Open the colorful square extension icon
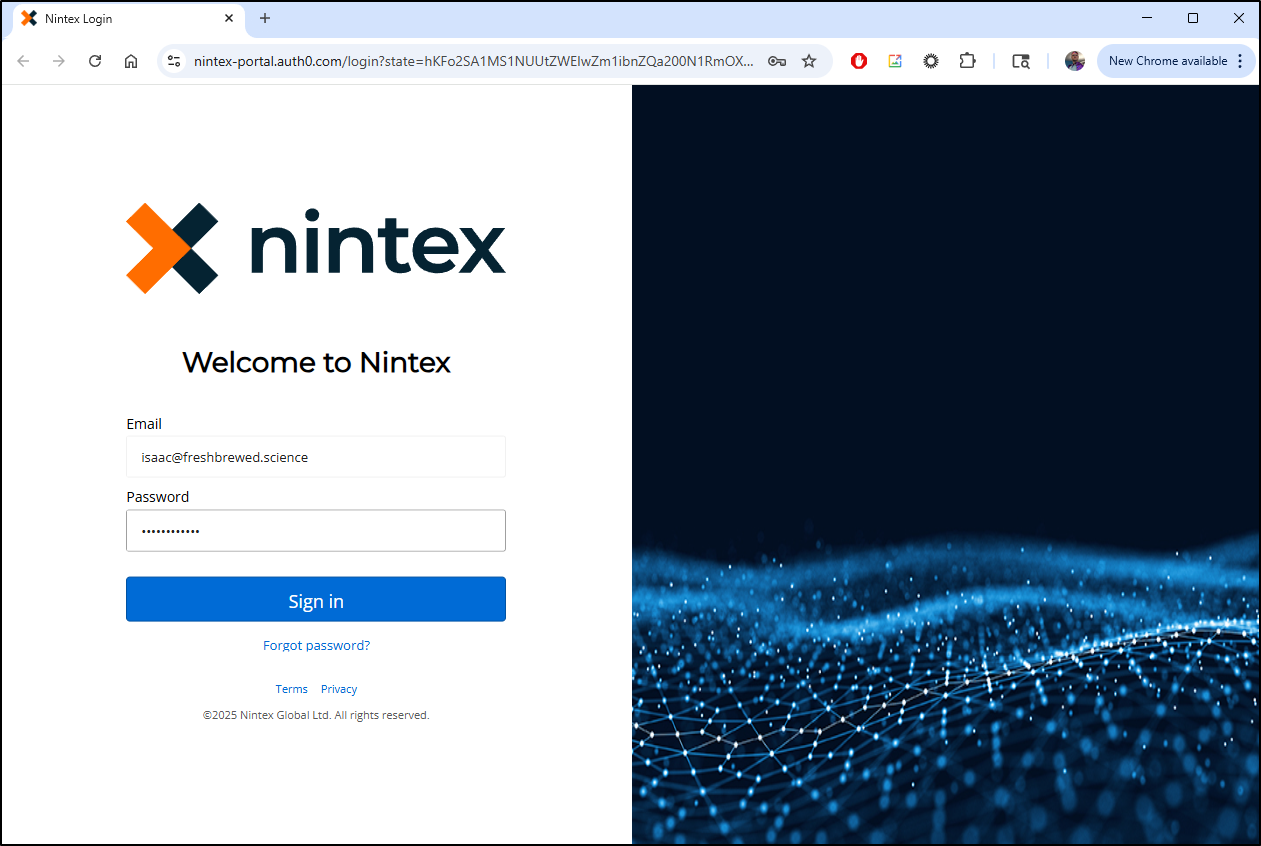This screenshot has width=1261, height=846. 895,61
